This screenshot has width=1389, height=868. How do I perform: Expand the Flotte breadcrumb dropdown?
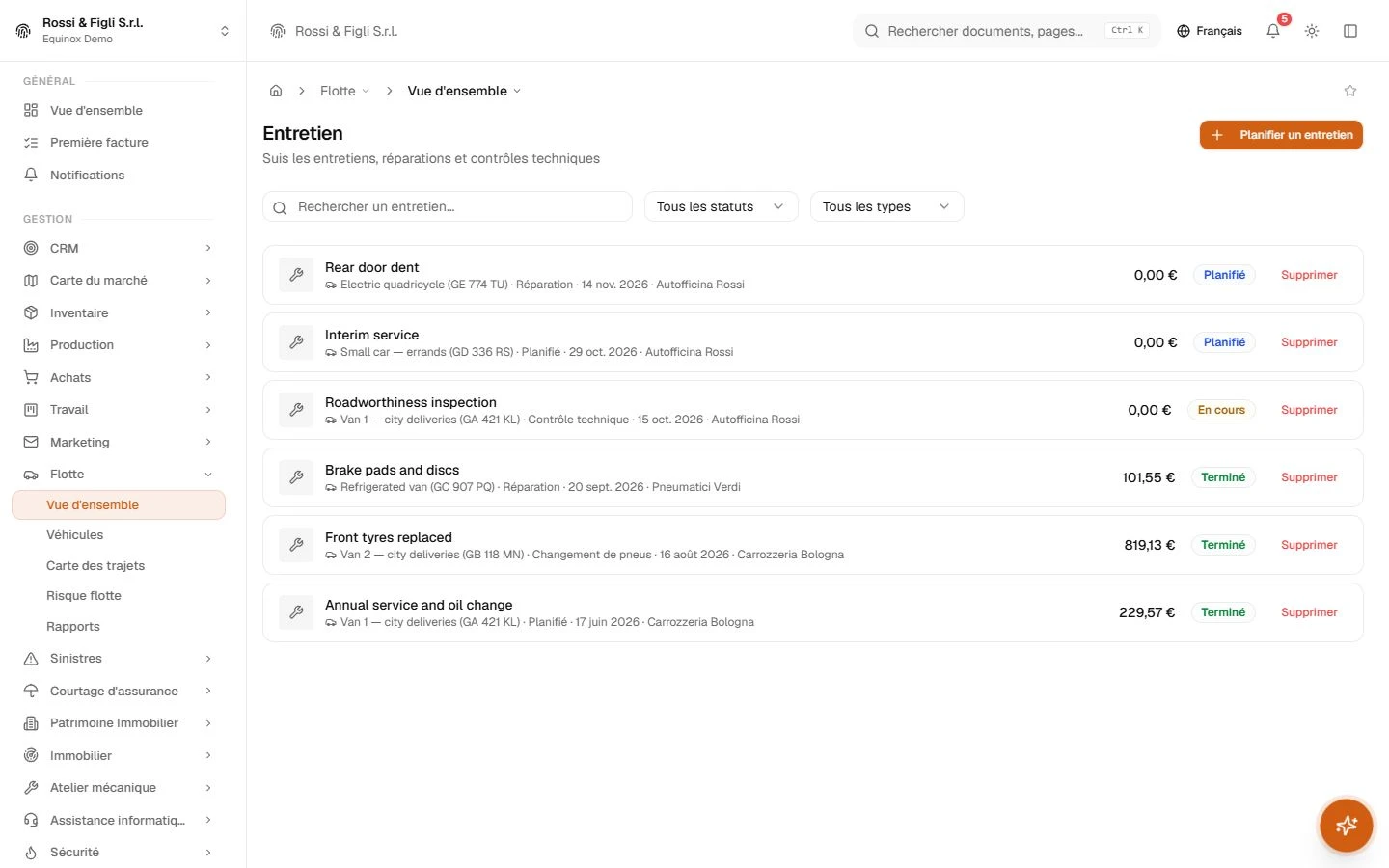point(345,91)
